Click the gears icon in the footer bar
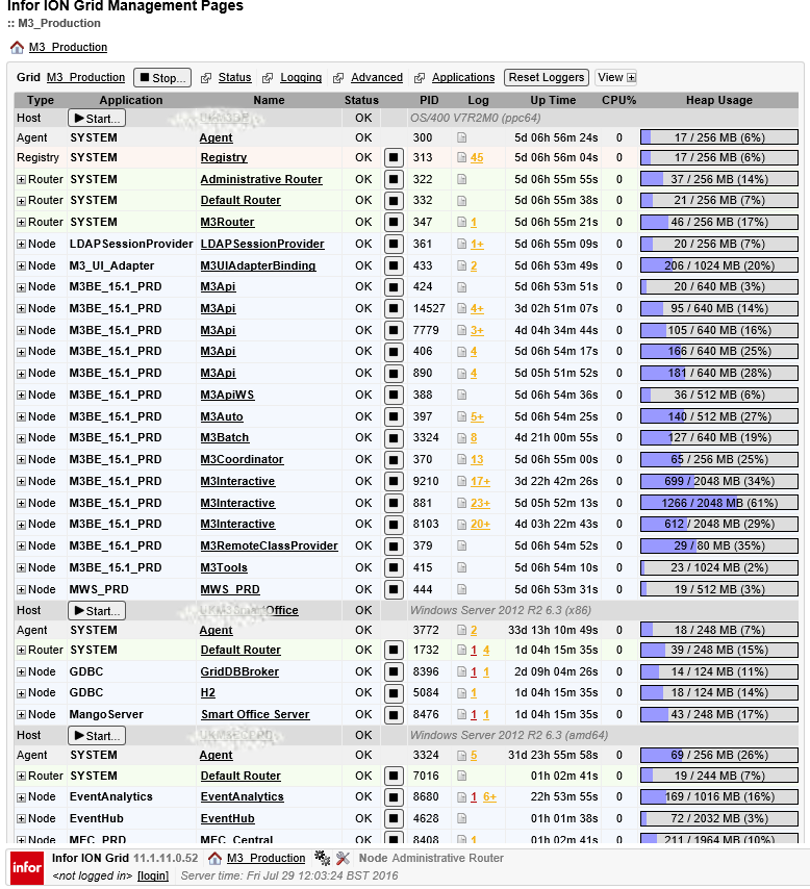This screenshot has height=889, width=810. [x=322, y=858]
